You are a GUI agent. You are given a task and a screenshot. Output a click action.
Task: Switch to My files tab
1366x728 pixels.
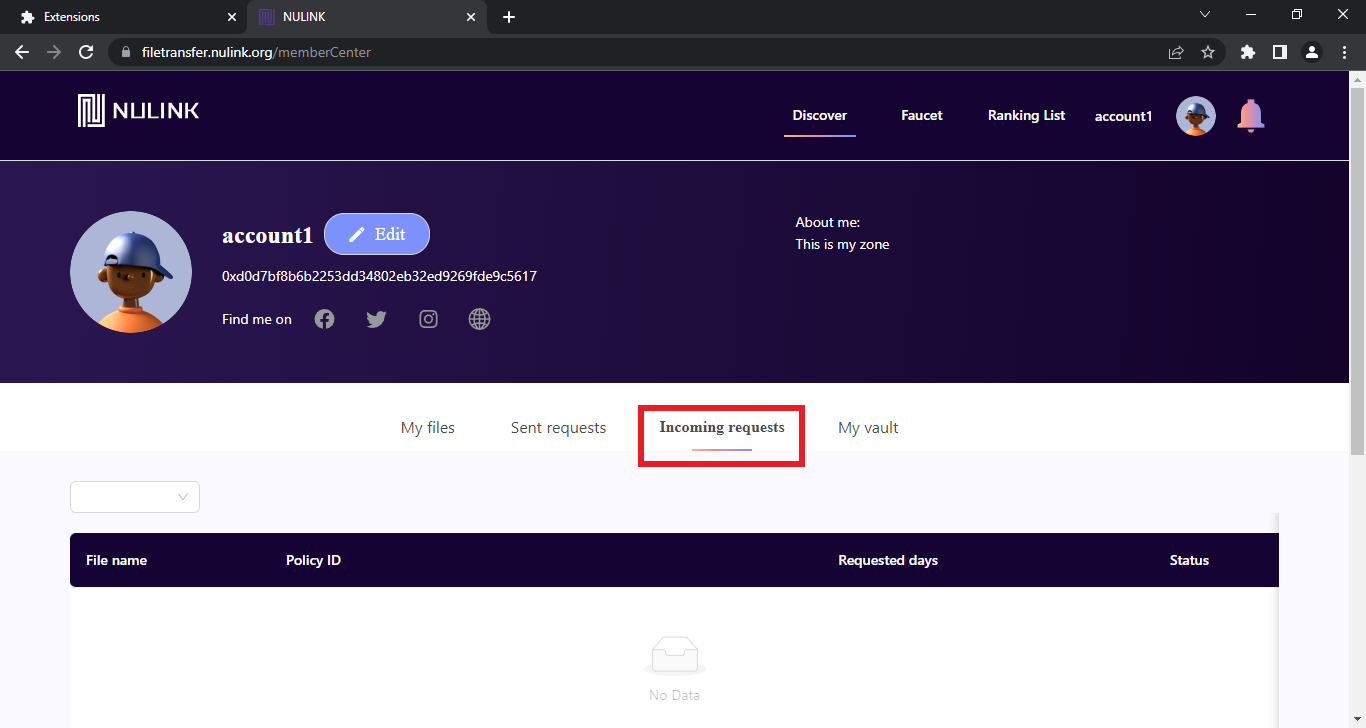pyautogui.click(x=427, y=428)
